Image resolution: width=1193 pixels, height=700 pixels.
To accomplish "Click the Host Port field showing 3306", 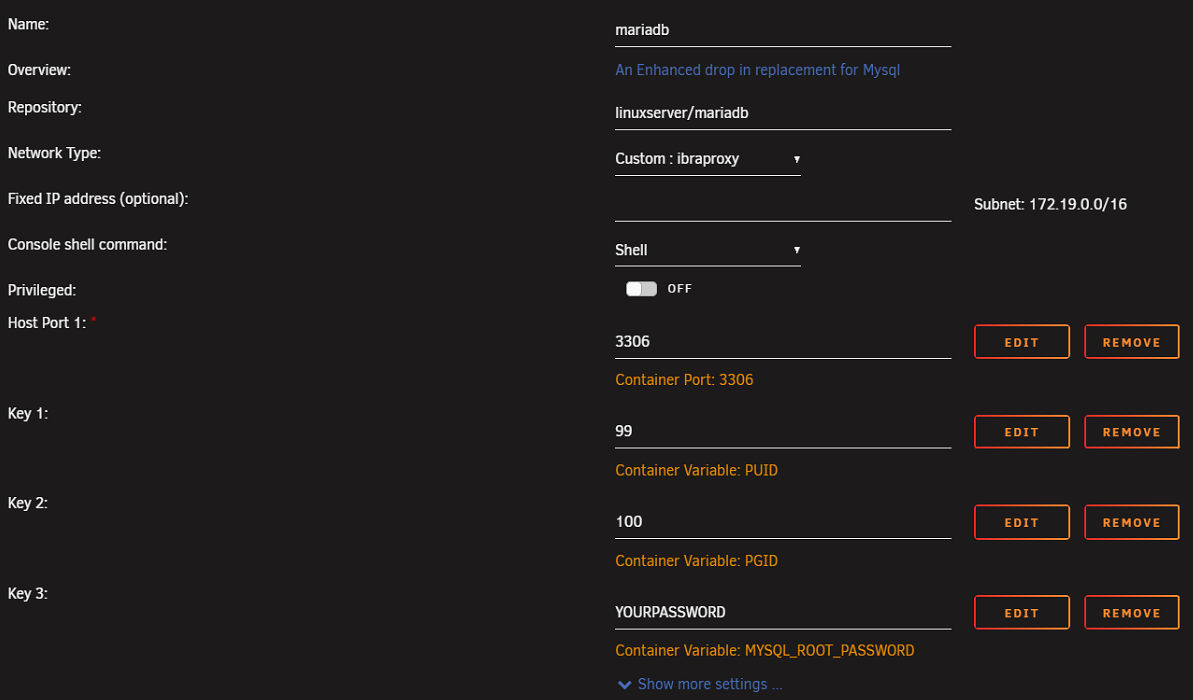I will click(783, 342).
